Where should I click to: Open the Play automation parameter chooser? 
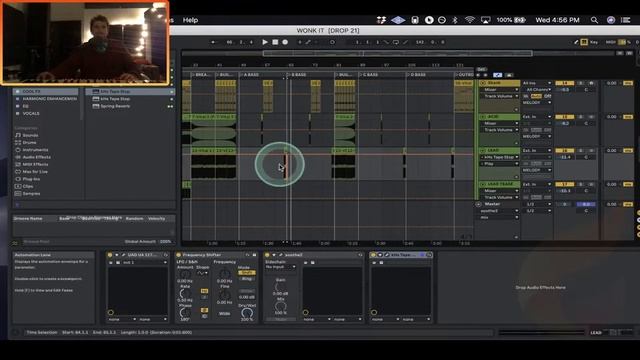pyautogui.click(x=499, y=164)
